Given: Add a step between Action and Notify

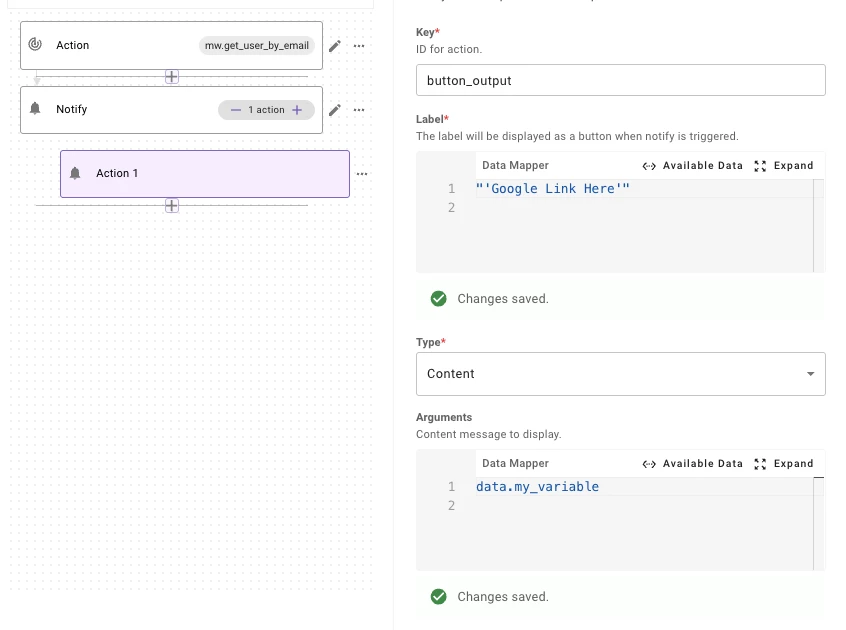Looking at the screenshot, I should click(x=172, y=77).
